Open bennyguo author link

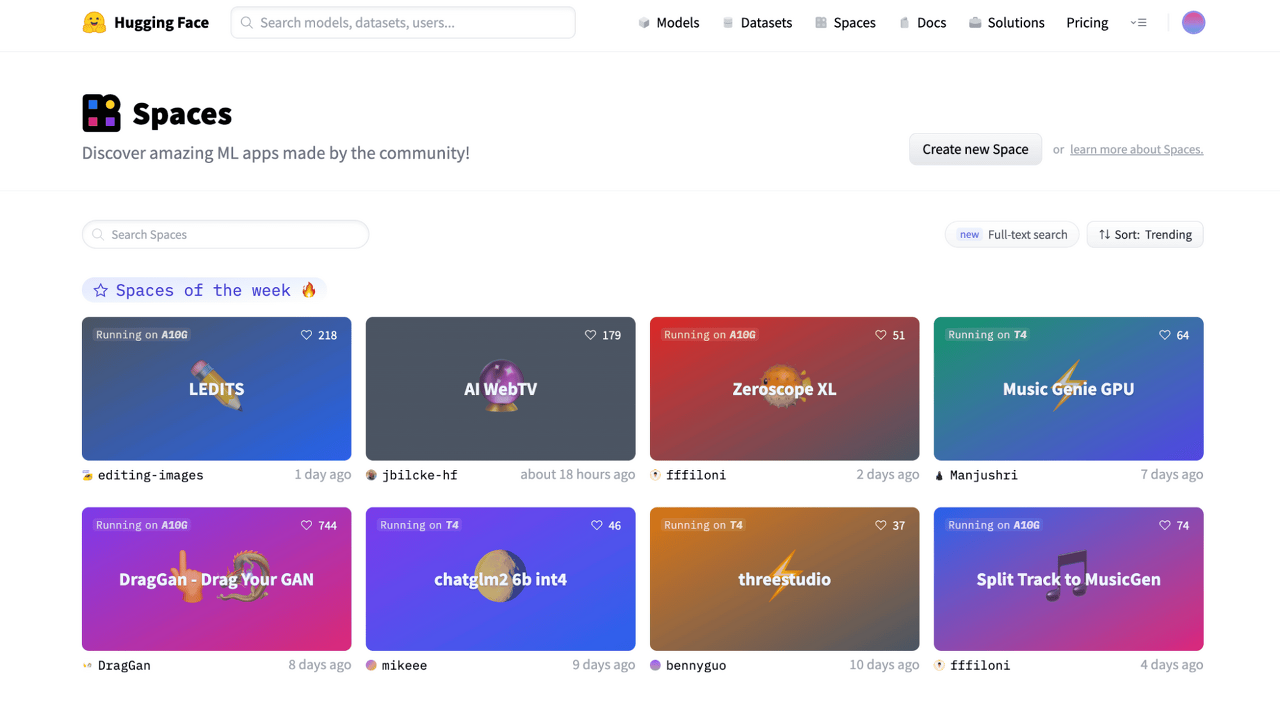(696, 665)
